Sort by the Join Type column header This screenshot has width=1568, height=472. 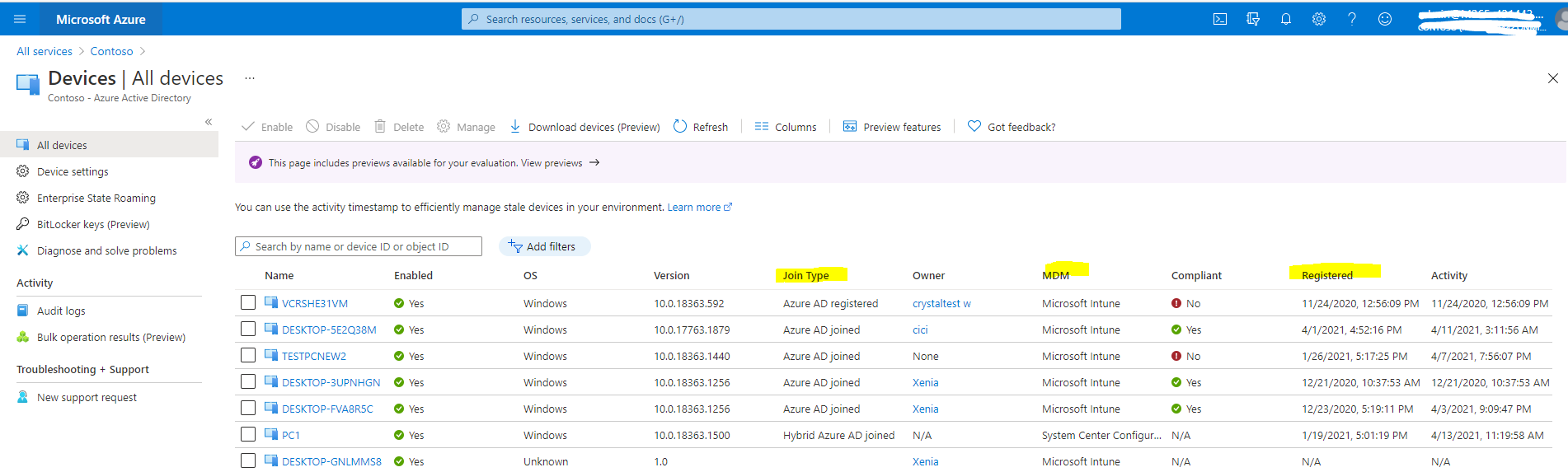click(805, 275)
